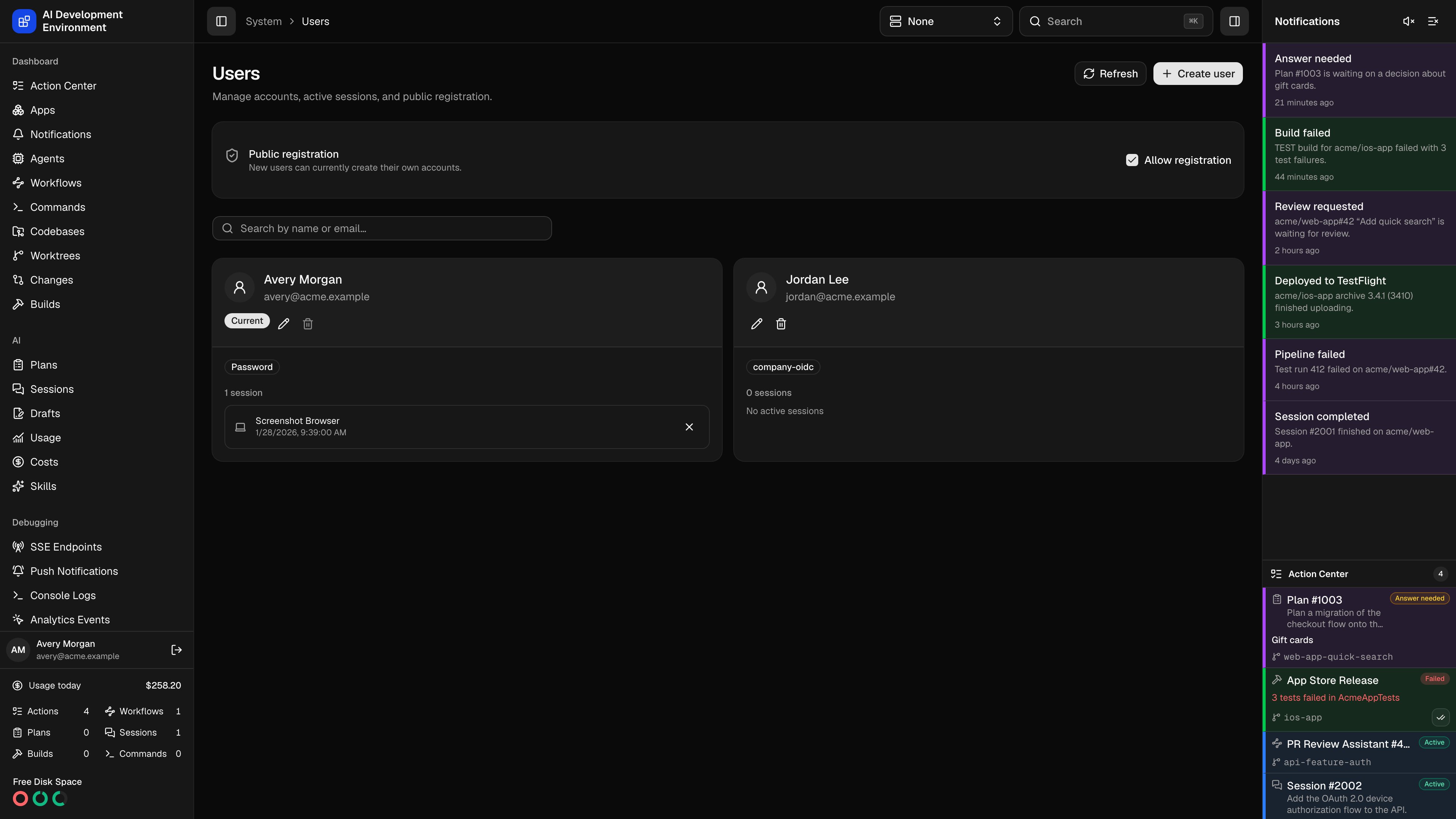The height and width of the screenshot is (819, 1456).
Task: Open PR Review Assistant action item
Action: tap(1359, 752)
